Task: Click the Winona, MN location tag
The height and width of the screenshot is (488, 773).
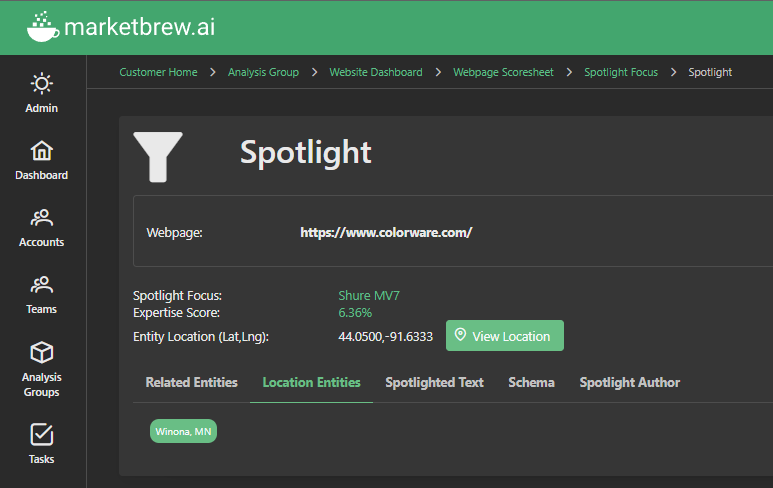Action: [183, 431]
